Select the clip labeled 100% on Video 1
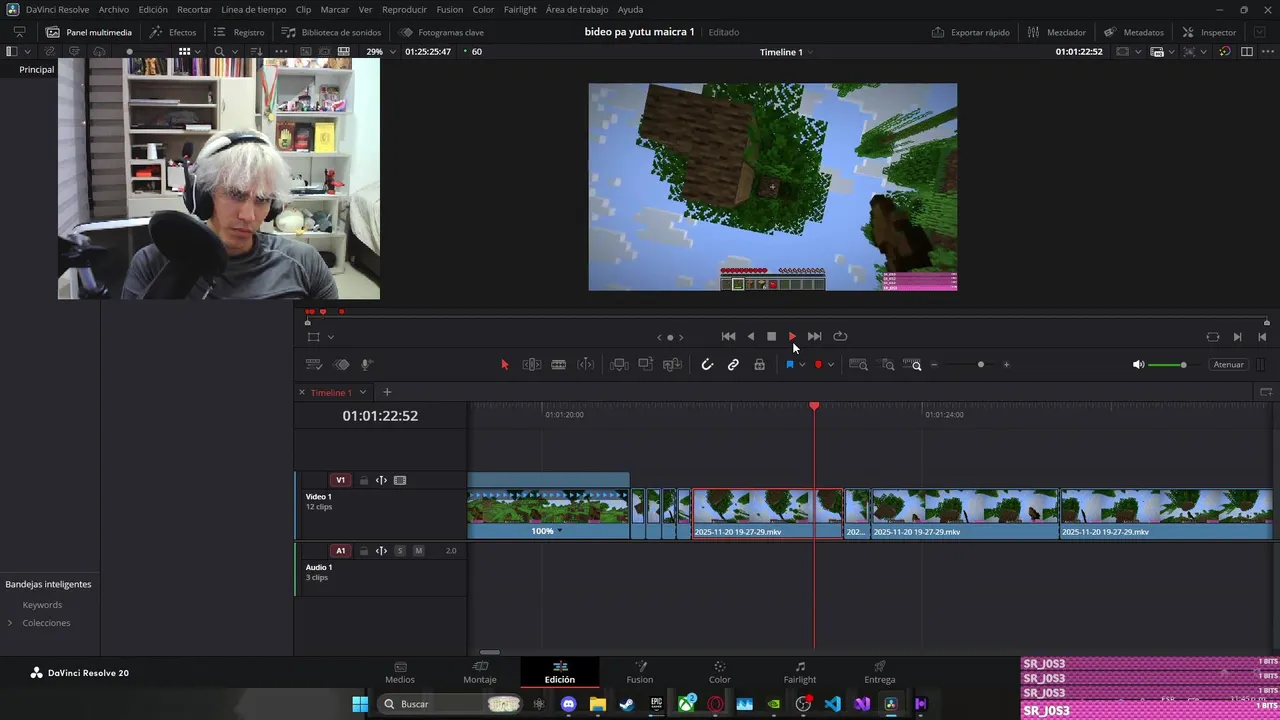The image size is (1280, 720). 548,513
